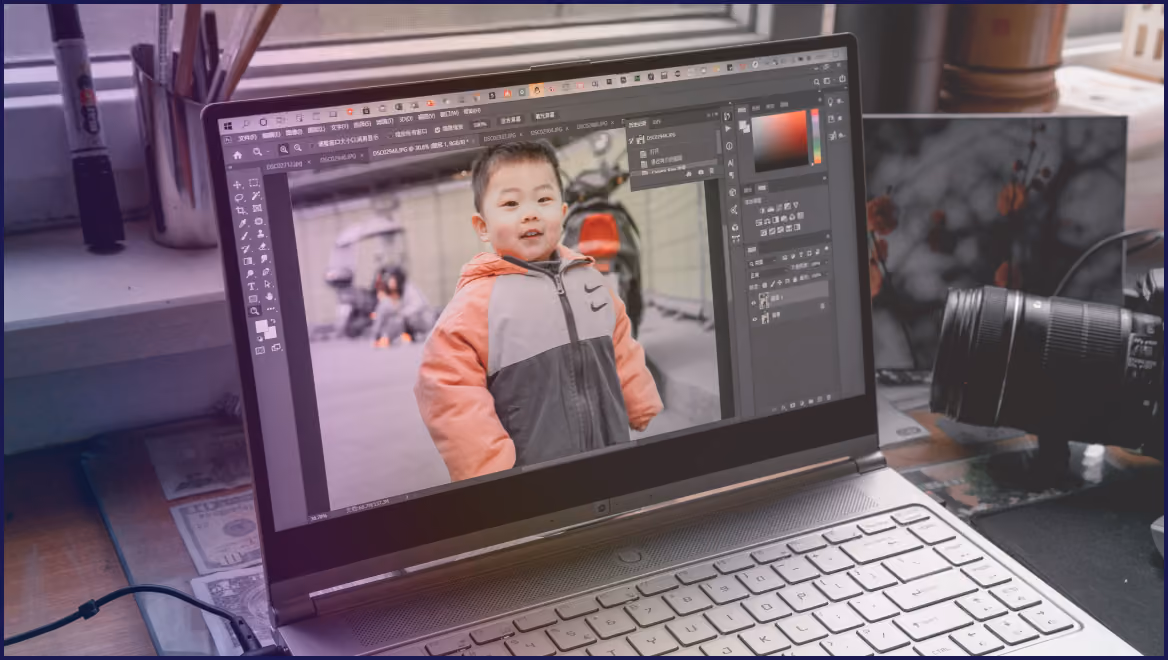
Task: Select the Rectangular Marquee tool
Action: coord(254,183)
